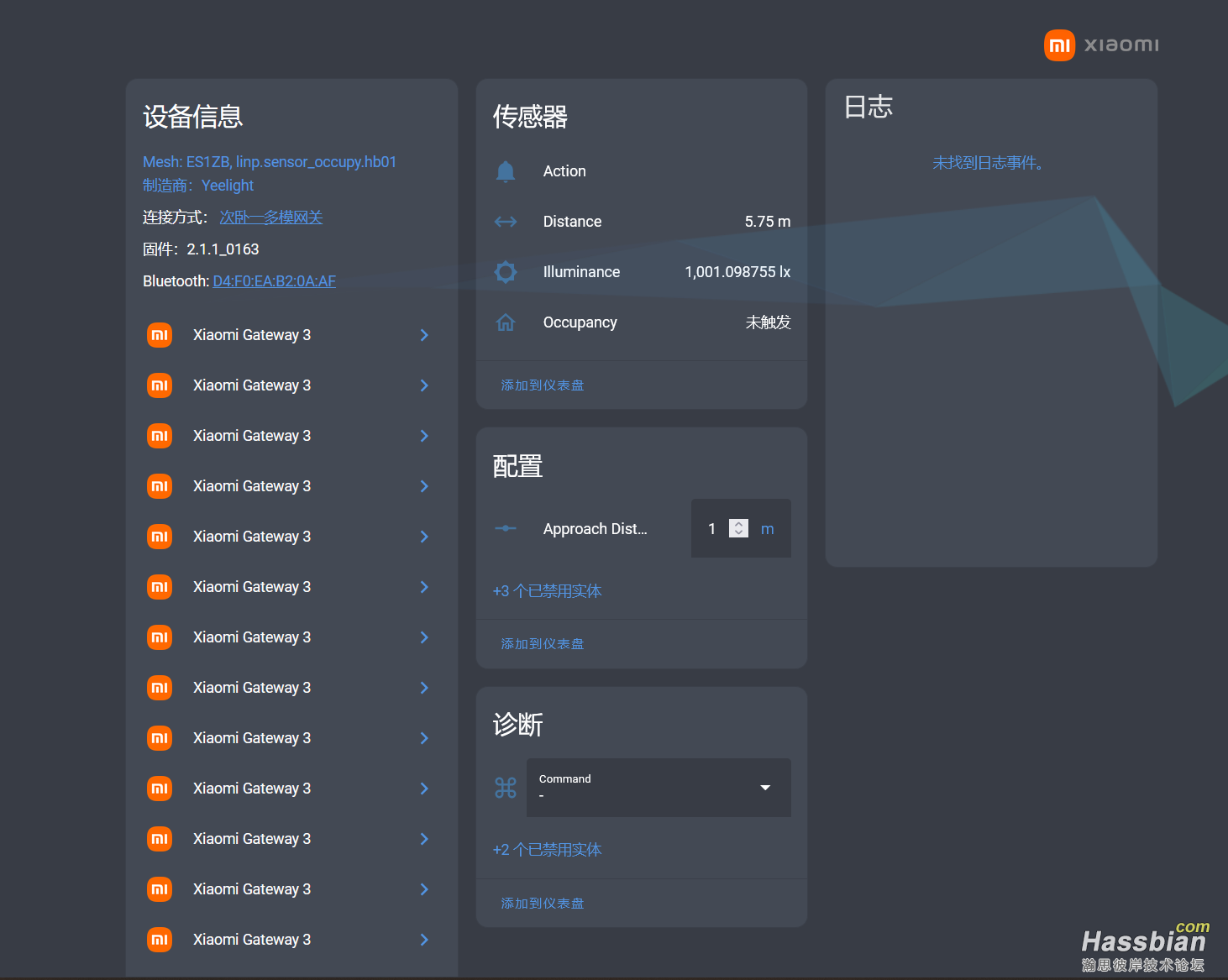Click the Illuminance brightness icon
Viewport: 1228px width, 980px height.
(506, 272)
